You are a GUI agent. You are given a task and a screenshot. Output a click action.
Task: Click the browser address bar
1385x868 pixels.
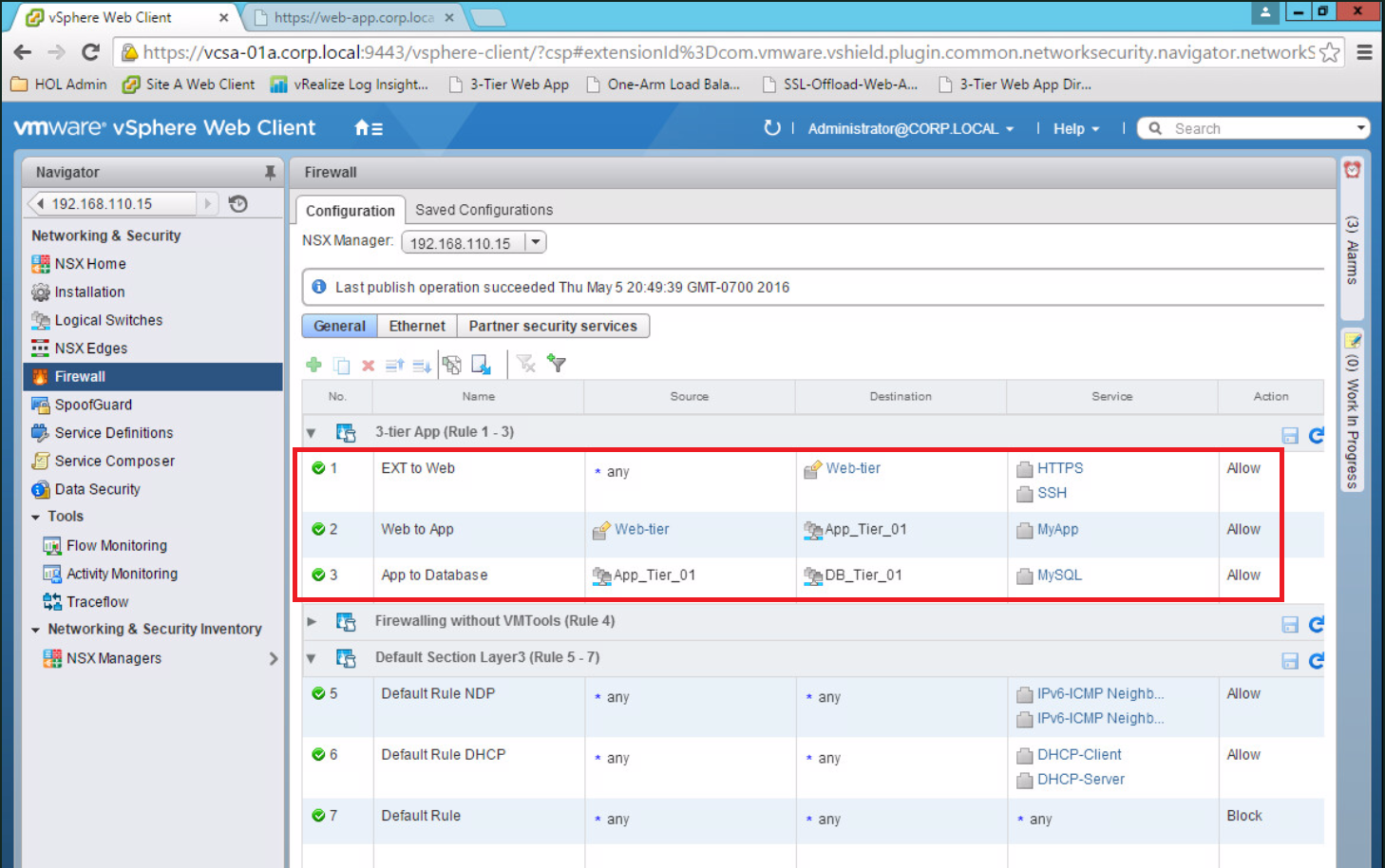[729, 52]
